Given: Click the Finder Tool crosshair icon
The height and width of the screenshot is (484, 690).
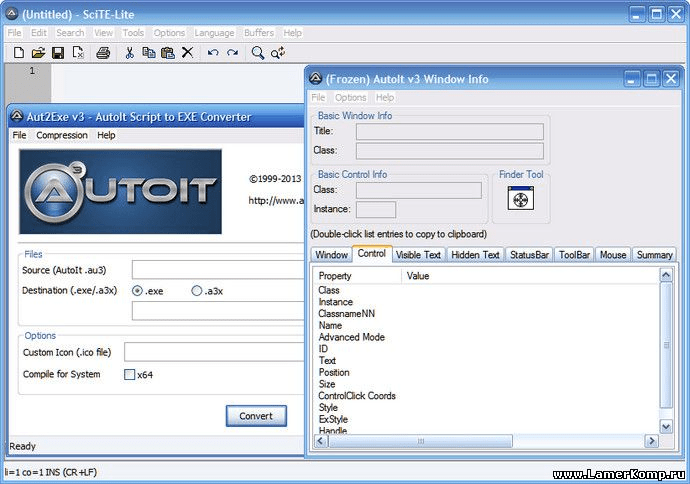Looking at the screenshot, I should pyautogui.click(x=520, y=201).
